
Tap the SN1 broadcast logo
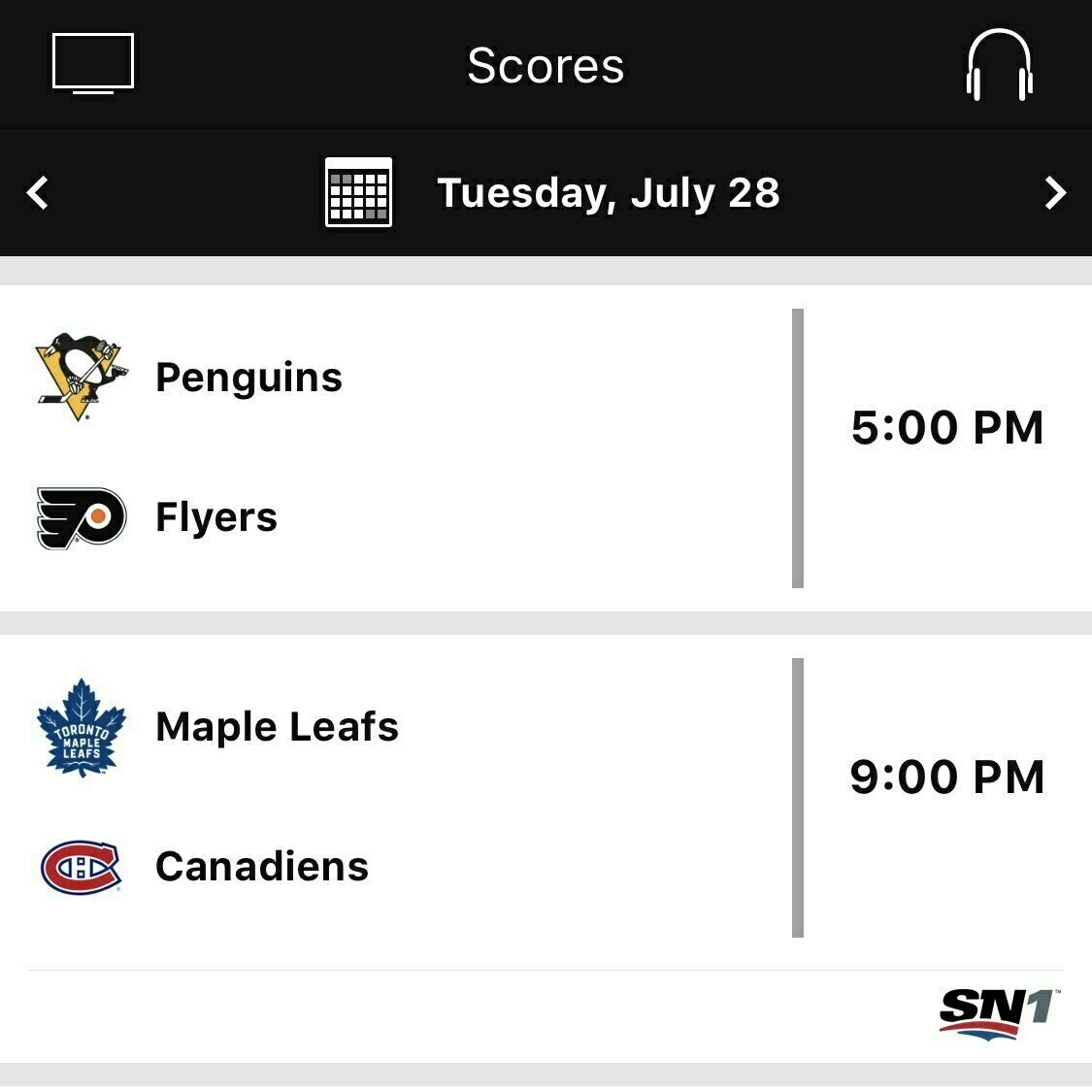tap(999, 1013)
